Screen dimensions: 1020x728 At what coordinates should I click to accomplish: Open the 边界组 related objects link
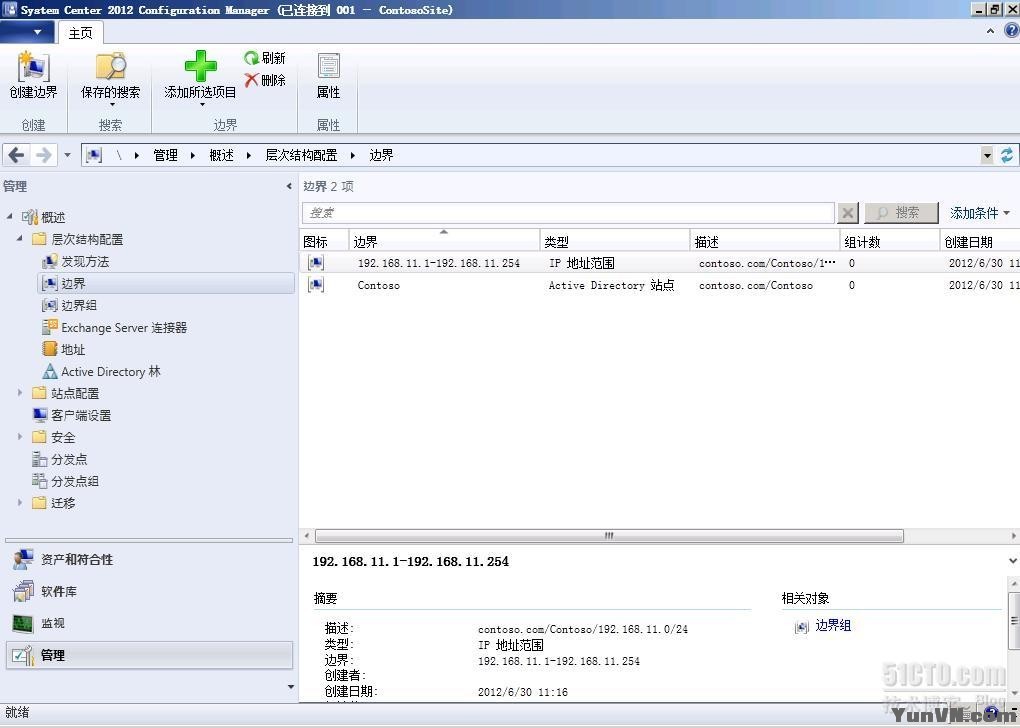pos(833,625)
